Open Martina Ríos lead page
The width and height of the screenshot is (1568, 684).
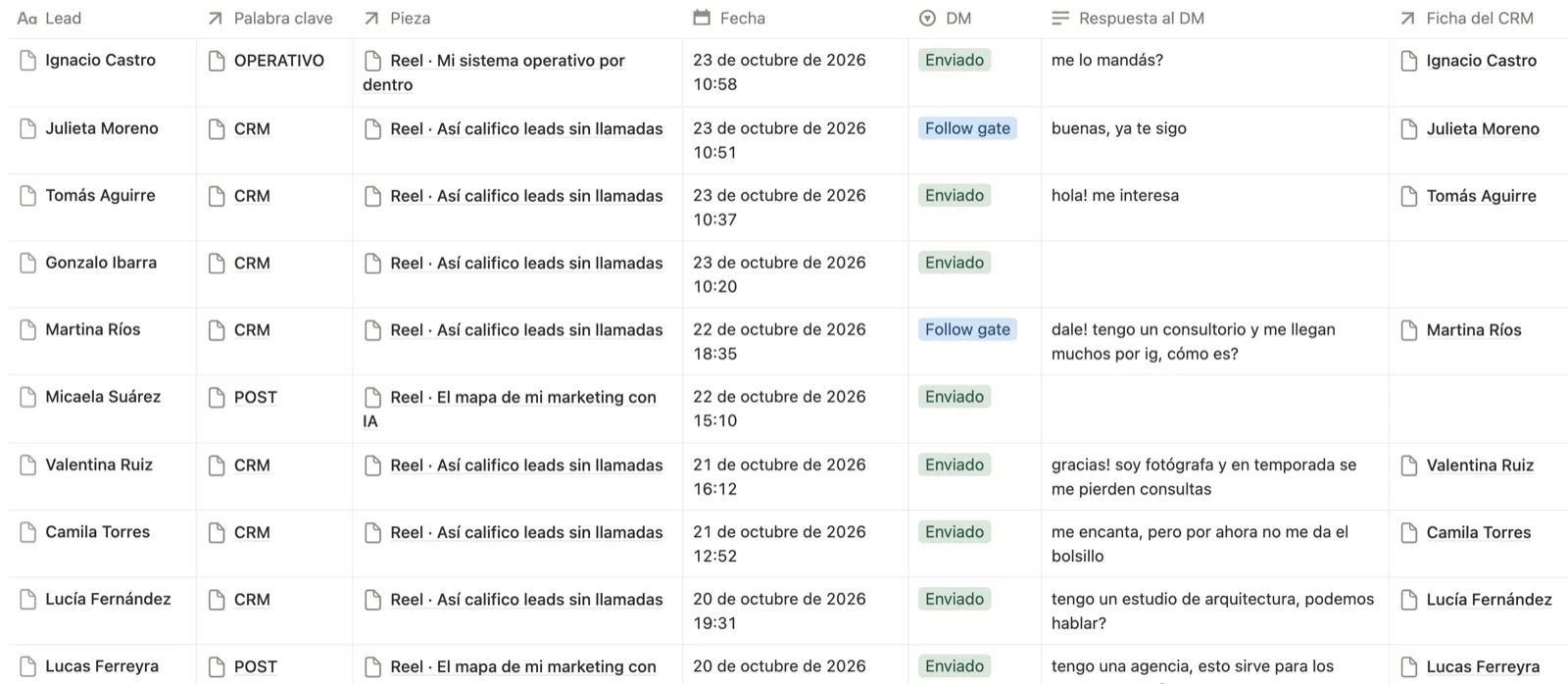click(x=93, y=329)
